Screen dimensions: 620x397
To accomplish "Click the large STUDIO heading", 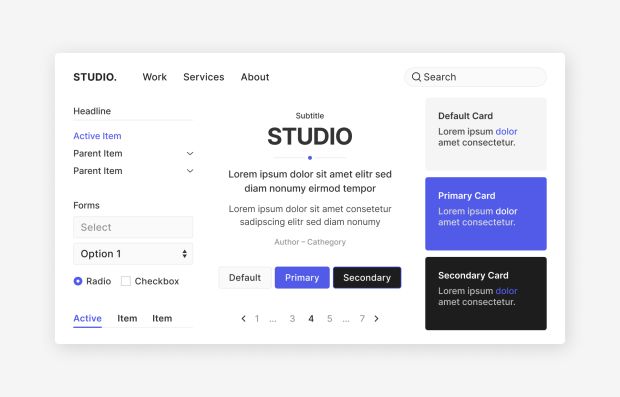I will (x=310, y=136).
